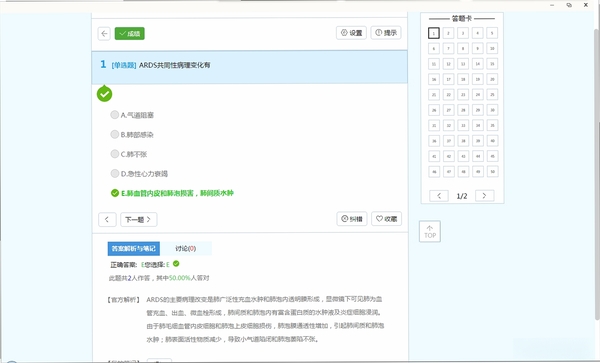Jump to question 1 in answer card

pyautogui.click(x=434, y=33)
